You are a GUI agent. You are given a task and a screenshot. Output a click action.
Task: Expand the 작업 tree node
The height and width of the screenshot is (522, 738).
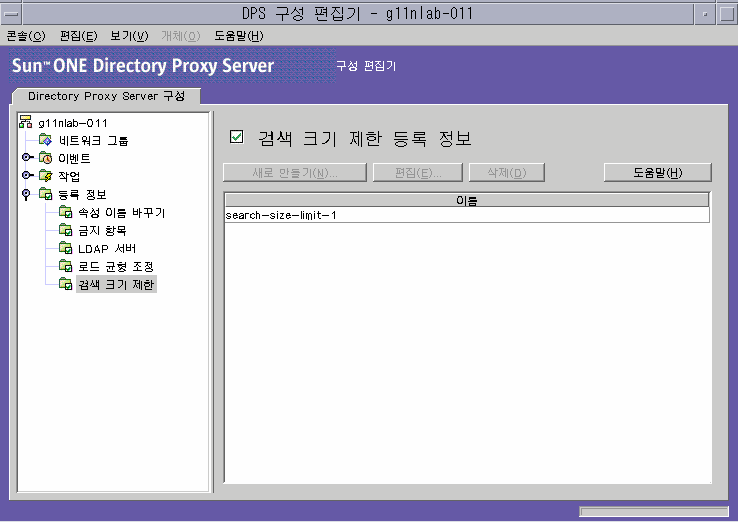click(27, 175)
